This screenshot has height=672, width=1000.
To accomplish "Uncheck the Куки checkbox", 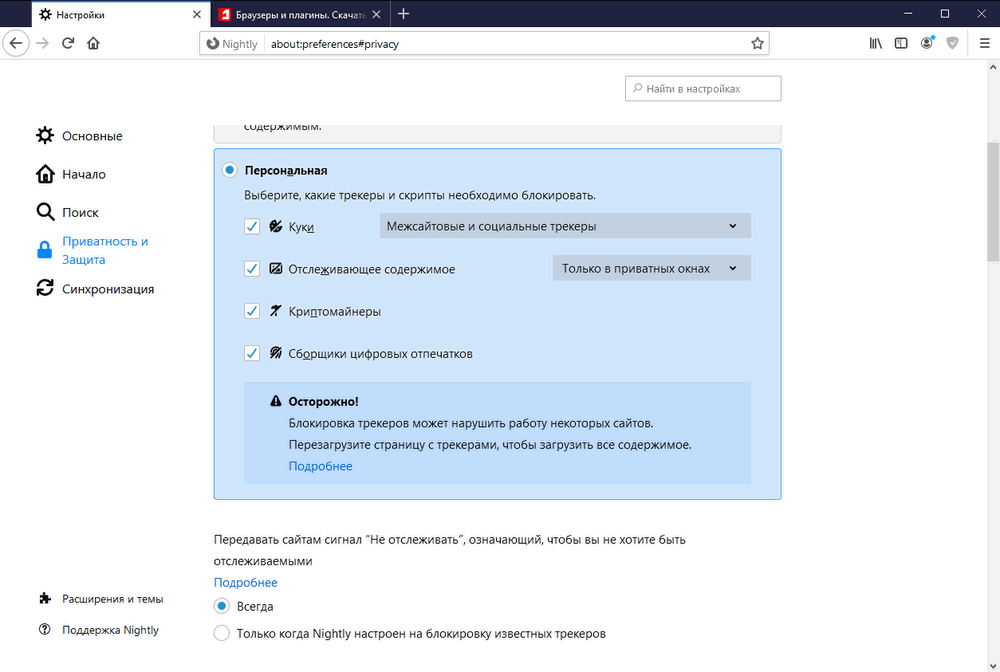I will pos(251,226).
